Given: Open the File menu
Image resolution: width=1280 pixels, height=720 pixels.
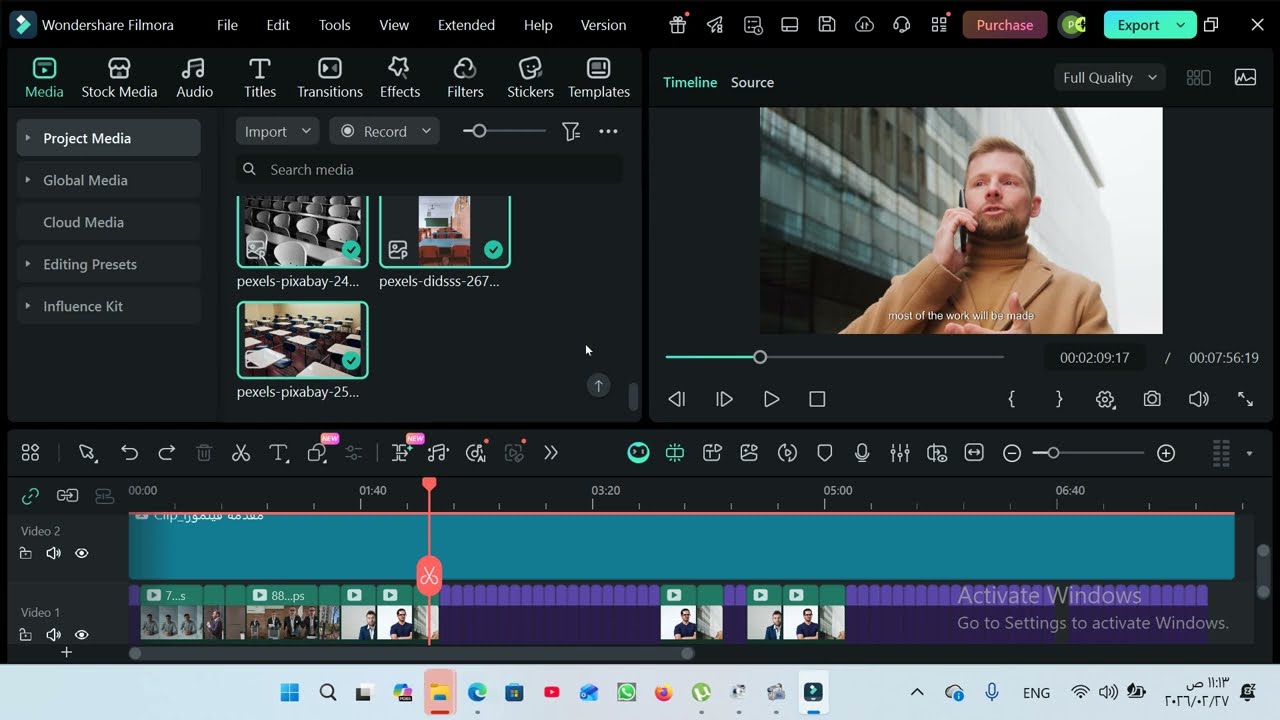Looking at the screenshot, I should 227,25.
